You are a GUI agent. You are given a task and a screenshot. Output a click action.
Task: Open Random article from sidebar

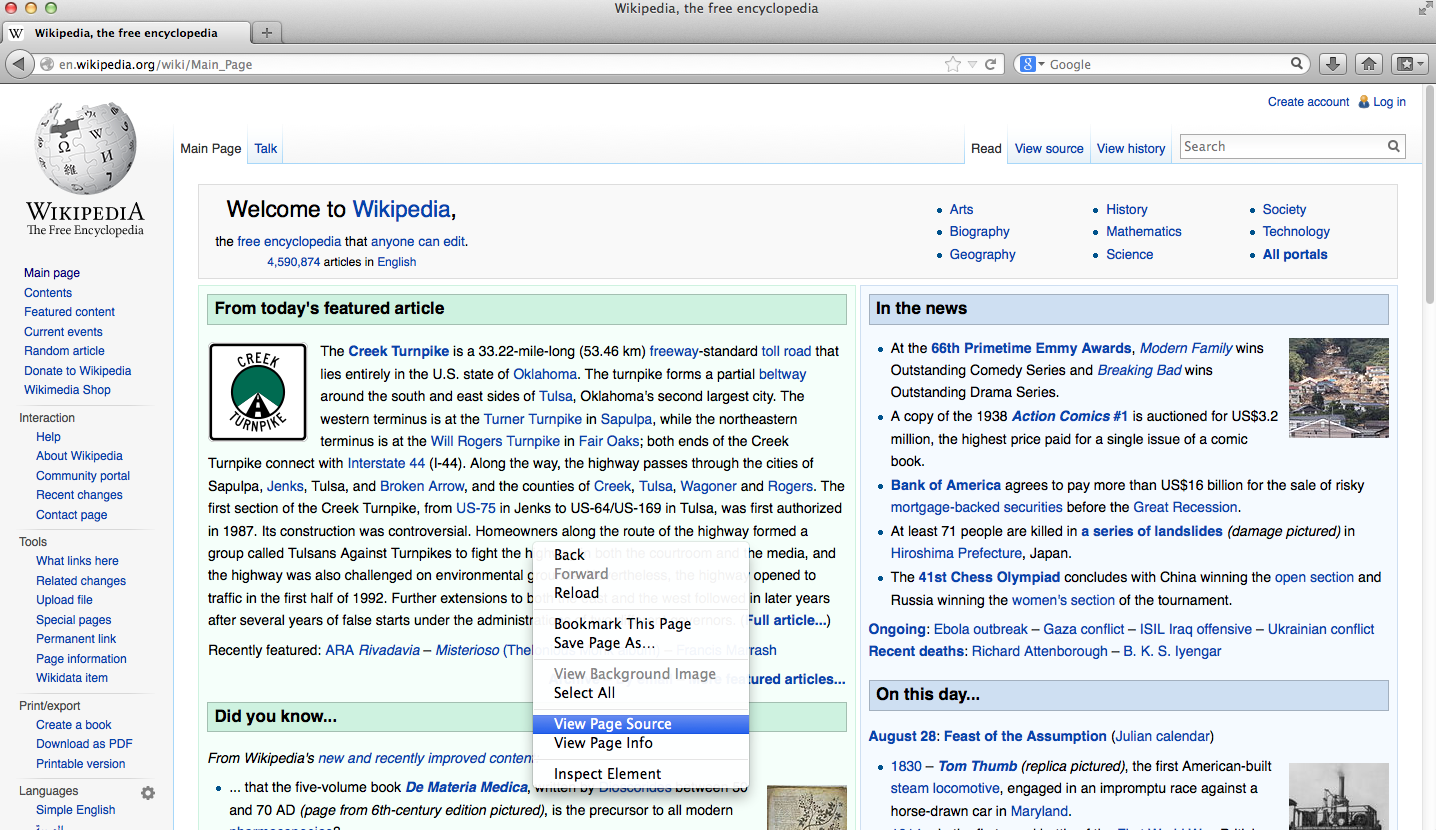(x=64, y=351)
